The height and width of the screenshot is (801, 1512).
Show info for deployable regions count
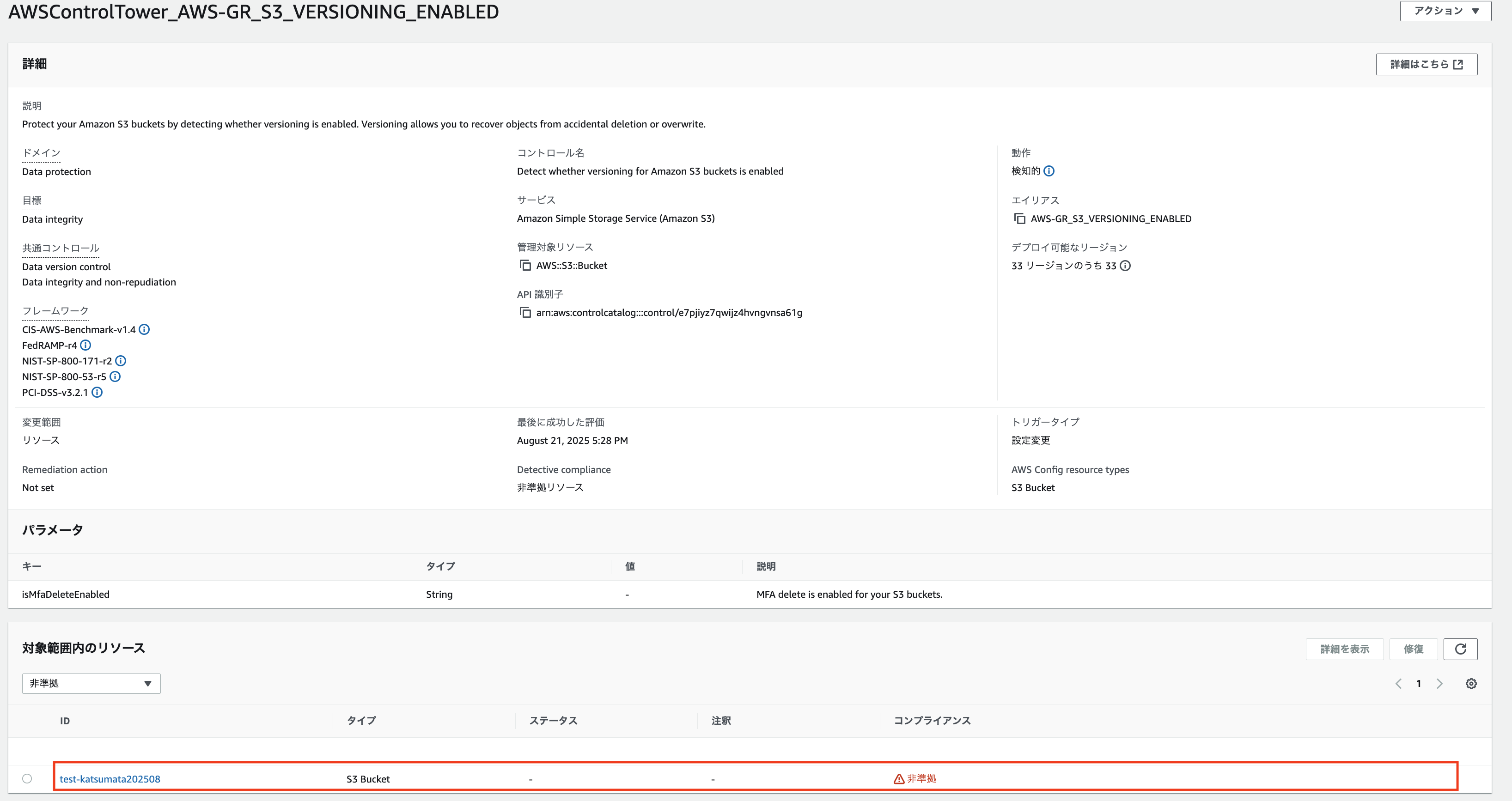pyautogui.click(x=1125, y=265)
